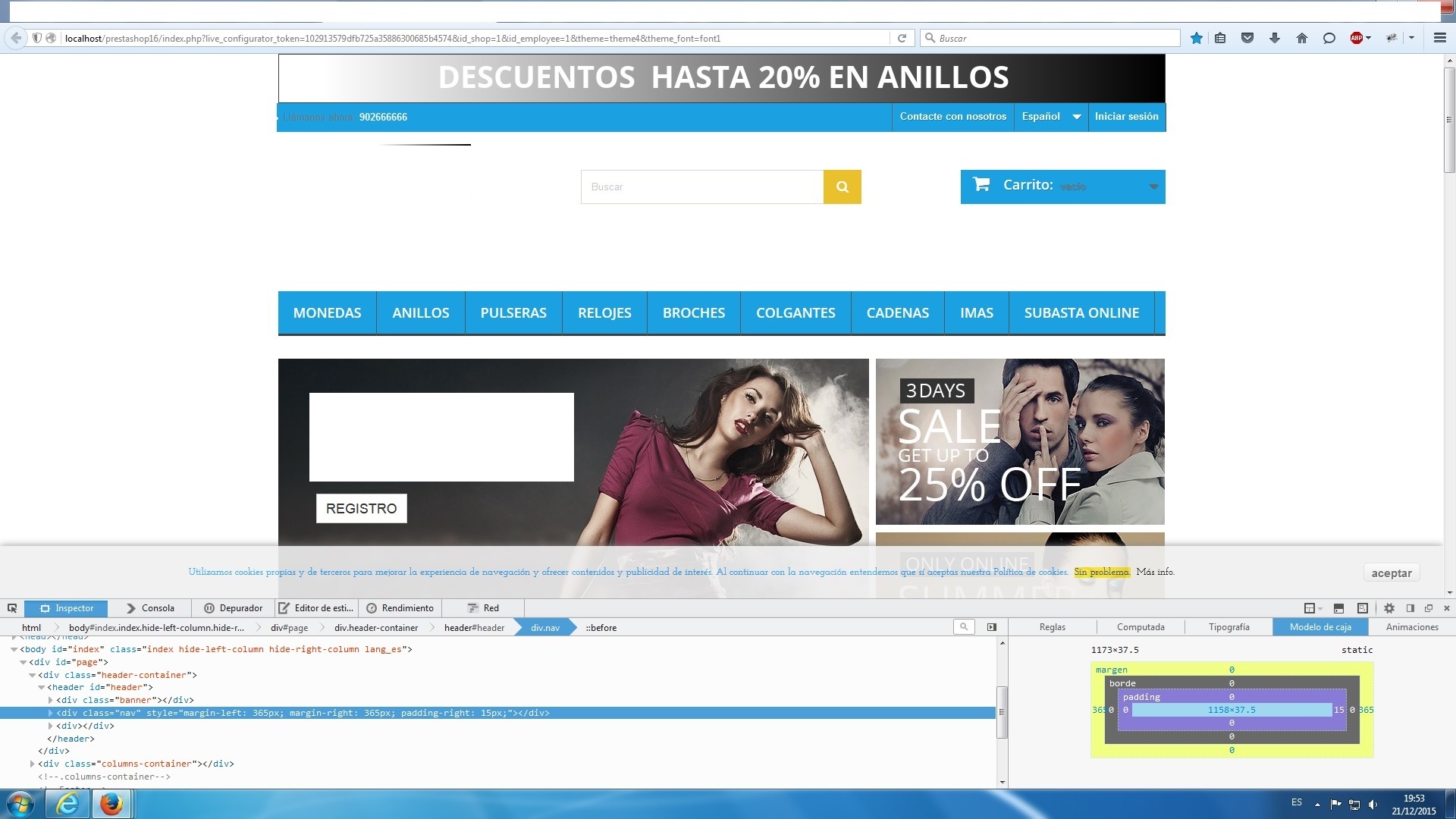This screenshot has width=1456, height=819.
Task: Open the Firefox hamburger menu
Action: coord(1440,38)
